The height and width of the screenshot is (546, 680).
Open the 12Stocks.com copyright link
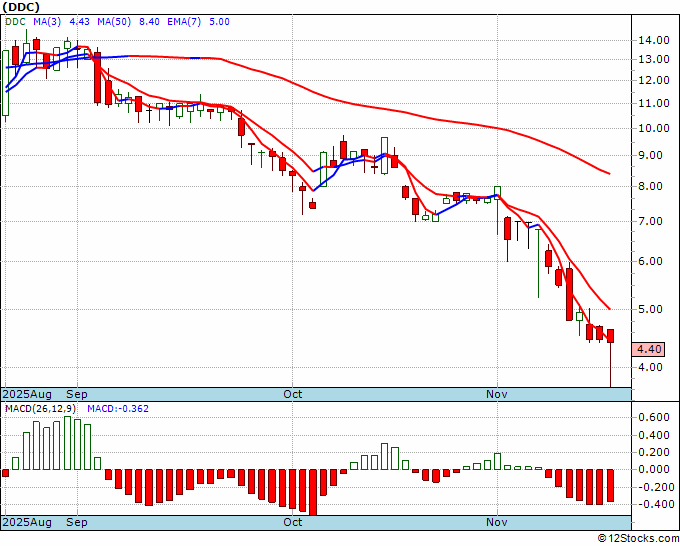638,539
